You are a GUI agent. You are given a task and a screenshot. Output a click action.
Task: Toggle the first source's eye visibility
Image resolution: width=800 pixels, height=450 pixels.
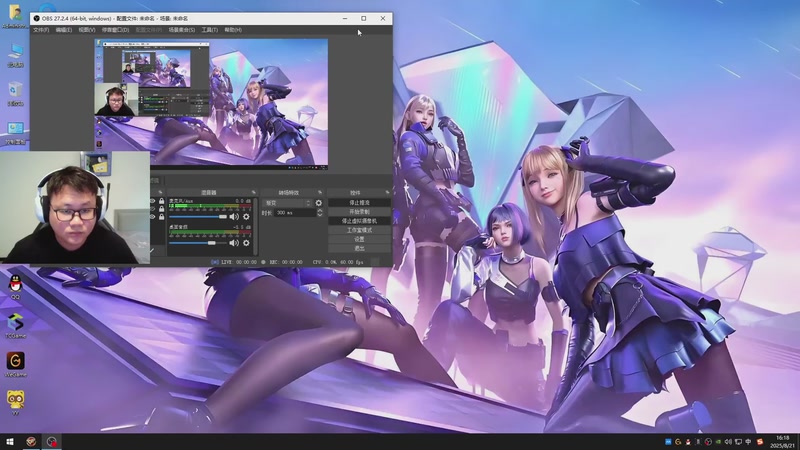pos(153,202)
